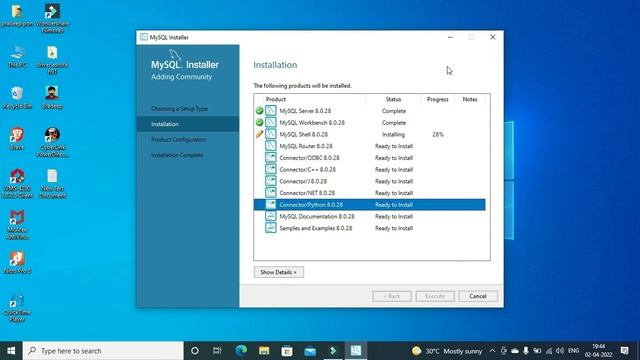Click the 19:44 clock and date
The image size is (640, 360).
(598, 351)
